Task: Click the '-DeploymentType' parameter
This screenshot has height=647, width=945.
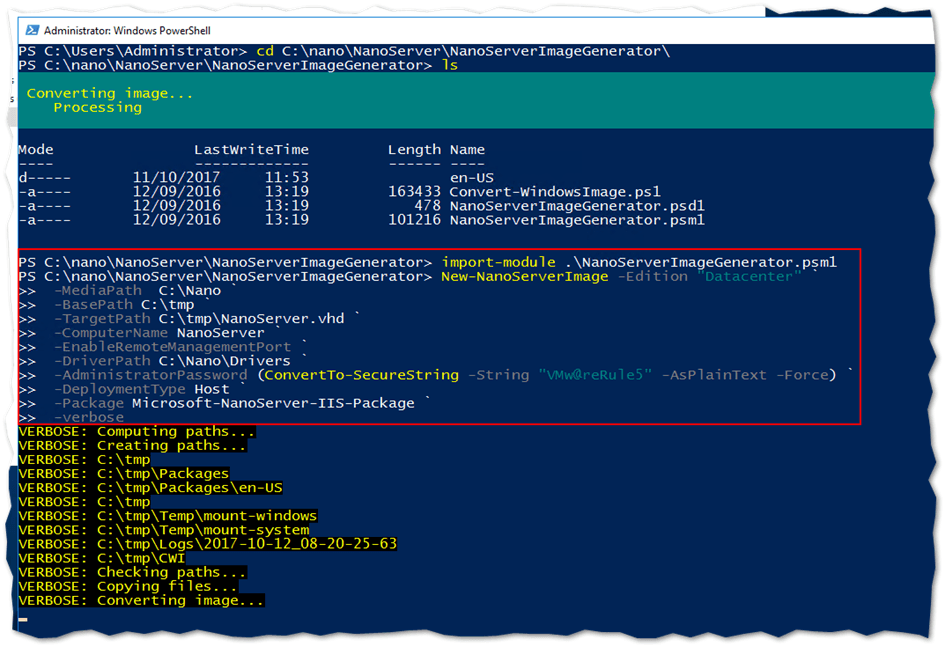Action: coord(119,390)
